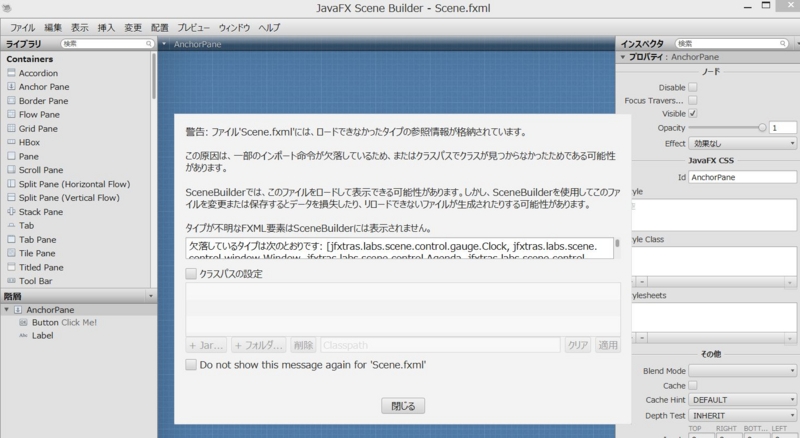Click the 適用 button
800x438 pixels.
click(608, 345)
